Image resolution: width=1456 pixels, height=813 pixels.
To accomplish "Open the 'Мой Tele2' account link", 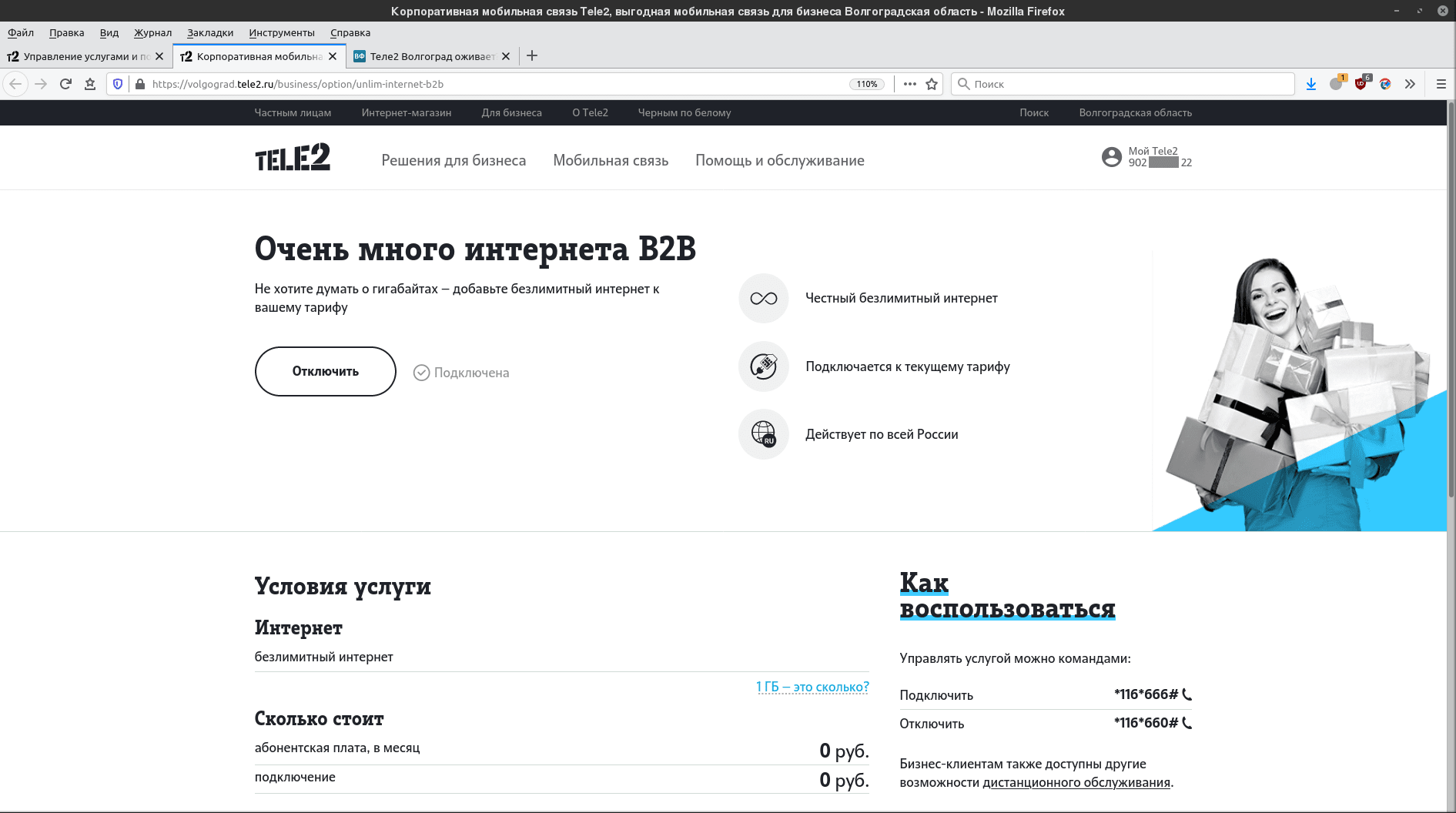I will coord(1153,151).
